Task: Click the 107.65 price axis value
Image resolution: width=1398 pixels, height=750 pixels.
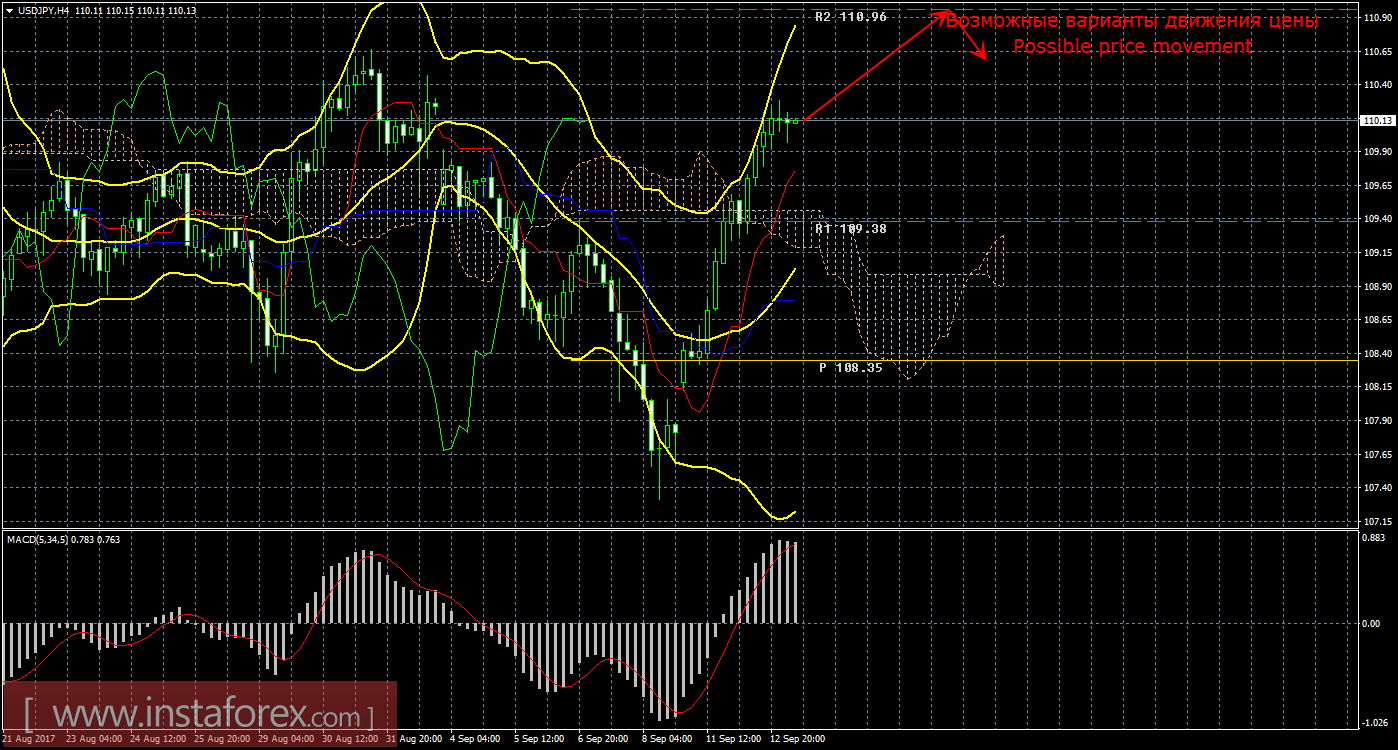Action: [1378, 454]
